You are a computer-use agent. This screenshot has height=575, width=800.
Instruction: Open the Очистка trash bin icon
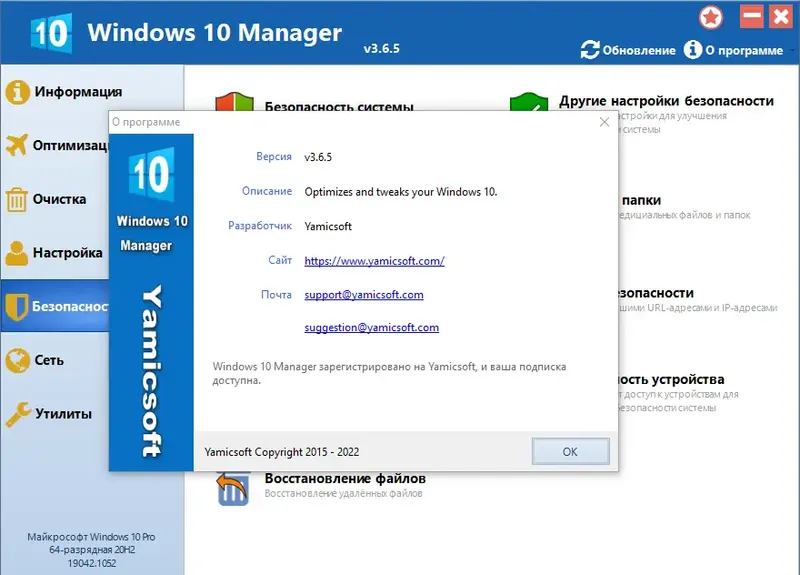point(16,199)
